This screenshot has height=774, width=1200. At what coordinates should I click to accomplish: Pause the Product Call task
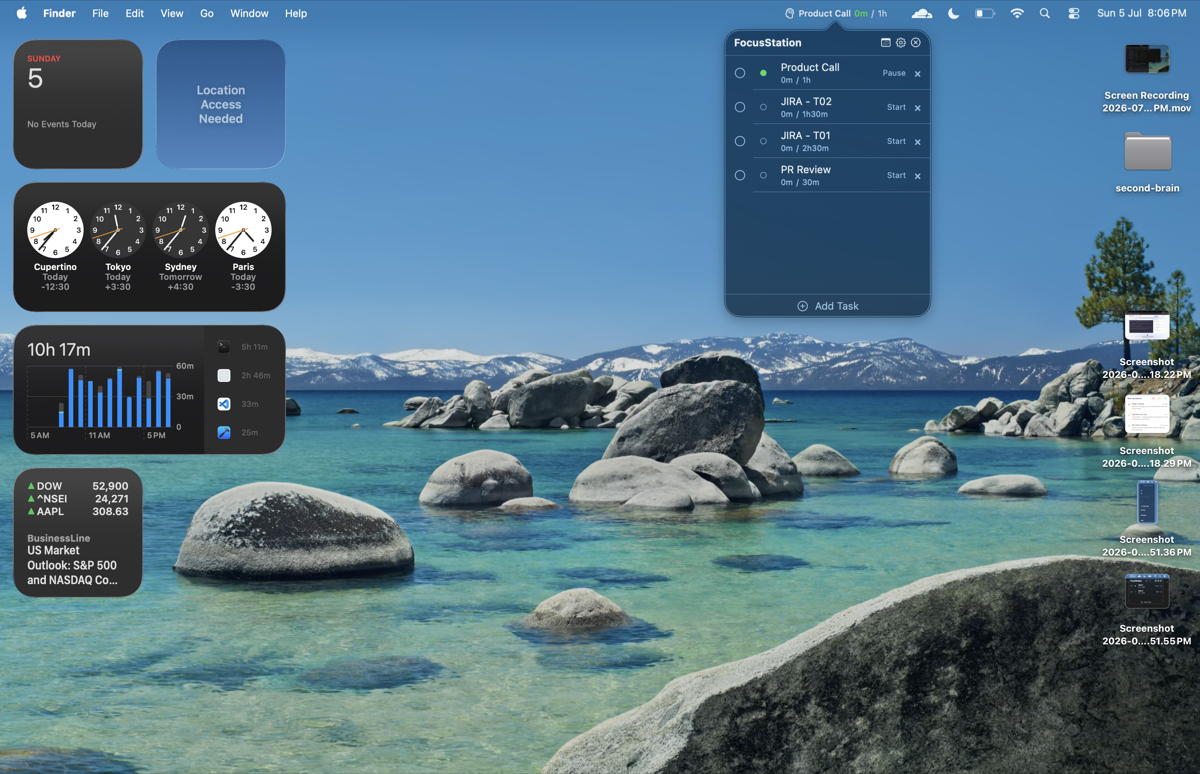tap(894, 73)
